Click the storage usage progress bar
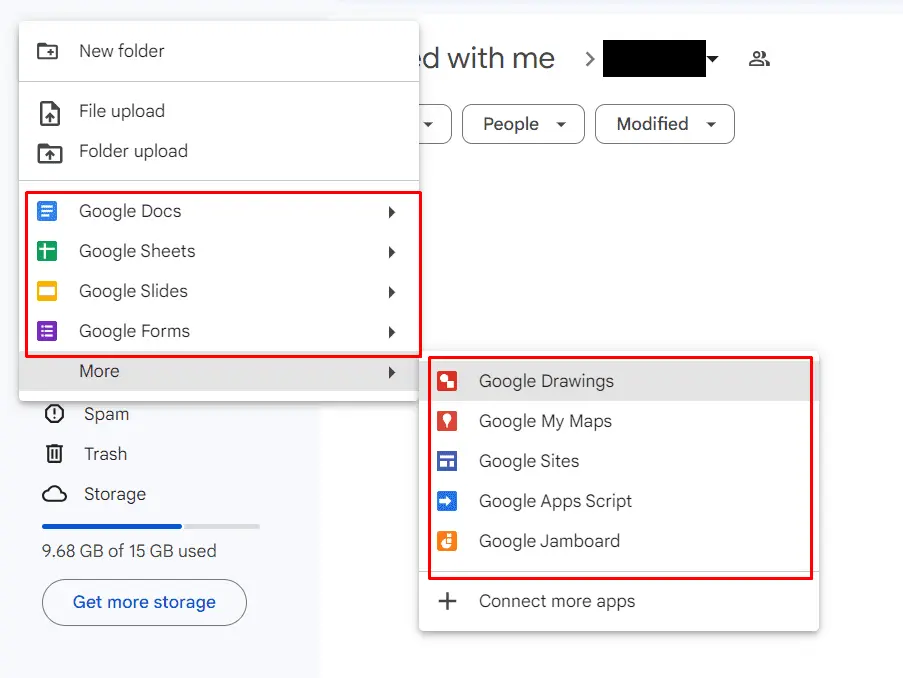The height and width of the screenshot is (678, 903). 149,526
